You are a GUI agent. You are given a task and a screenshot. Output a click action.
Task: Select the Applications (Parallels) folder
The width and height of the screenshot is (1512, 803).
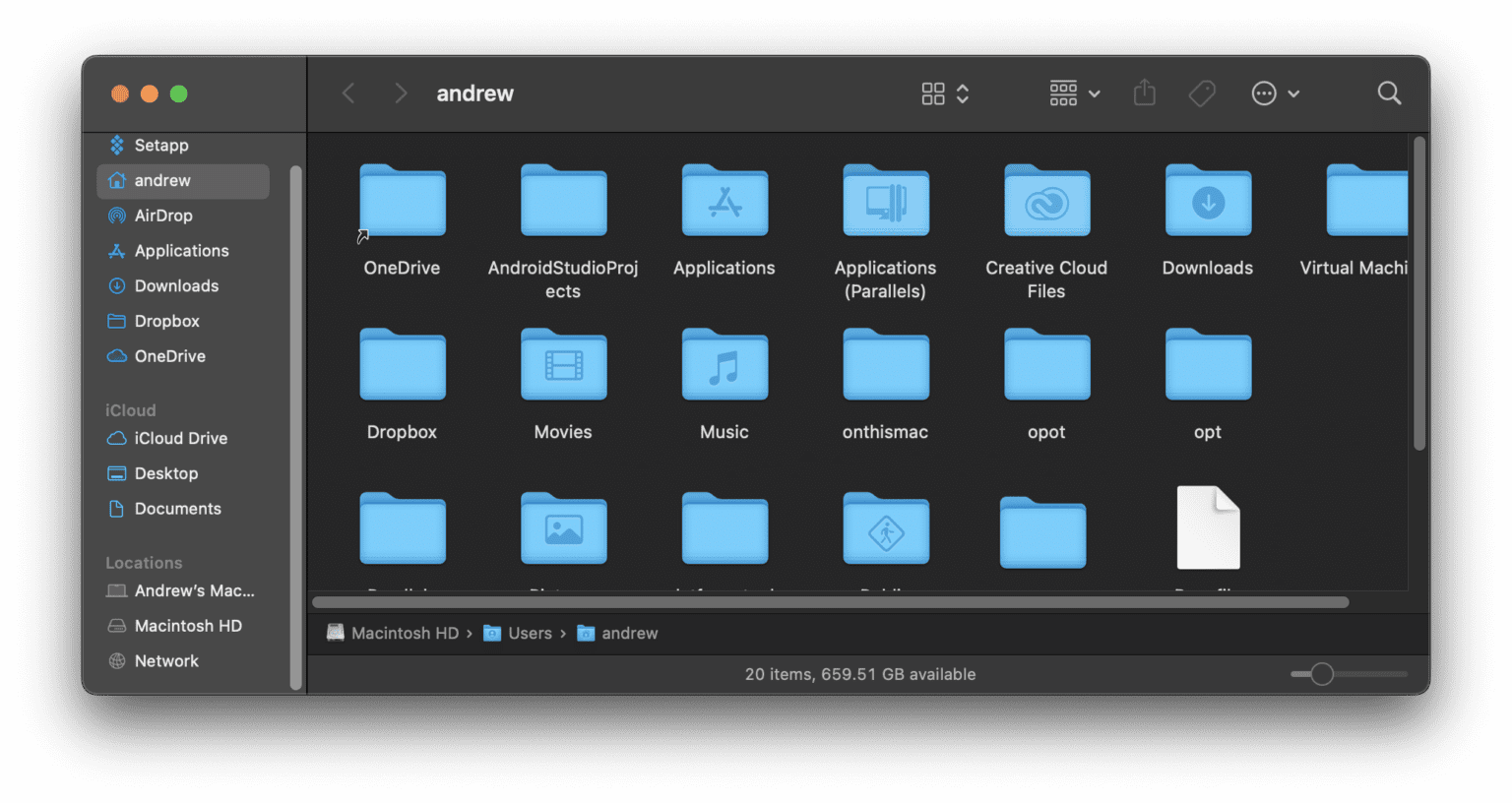click(886, 202)
